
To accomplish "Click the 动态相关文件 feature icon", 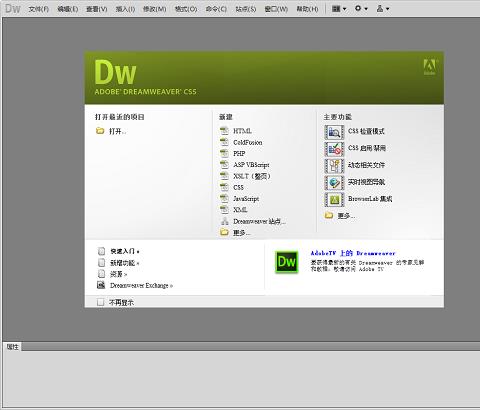I will point(334,166).
